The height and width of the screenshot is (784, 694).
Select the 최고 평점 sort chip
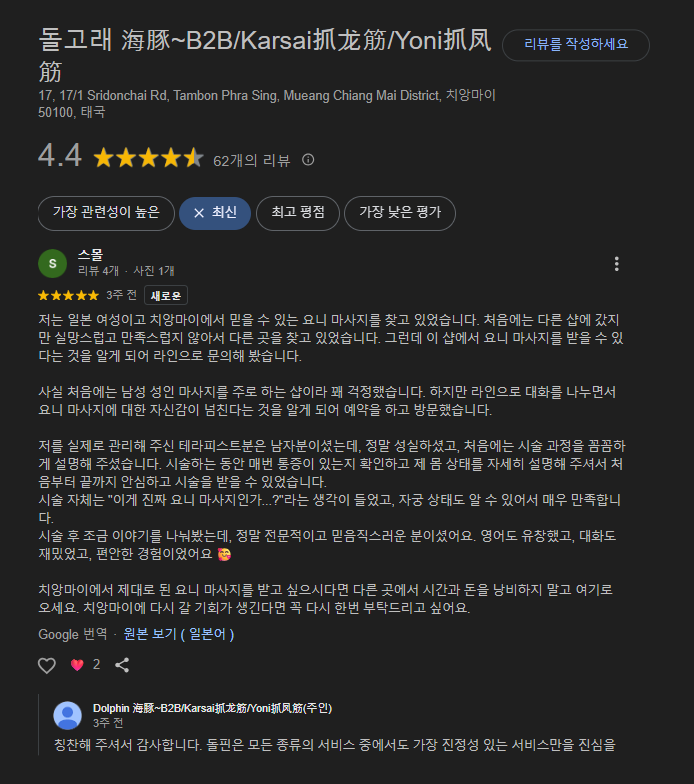(x=298, y=213)
